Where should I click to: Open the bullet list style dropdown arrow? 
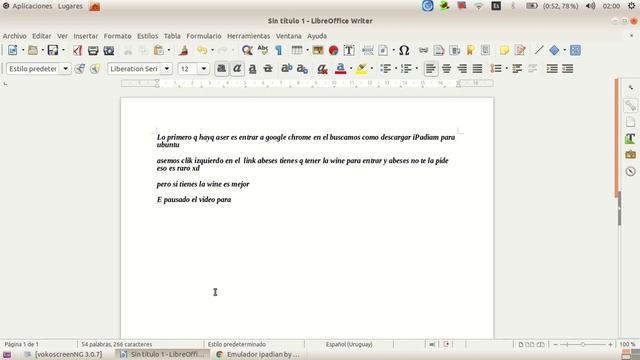click(x=396, y=69)
